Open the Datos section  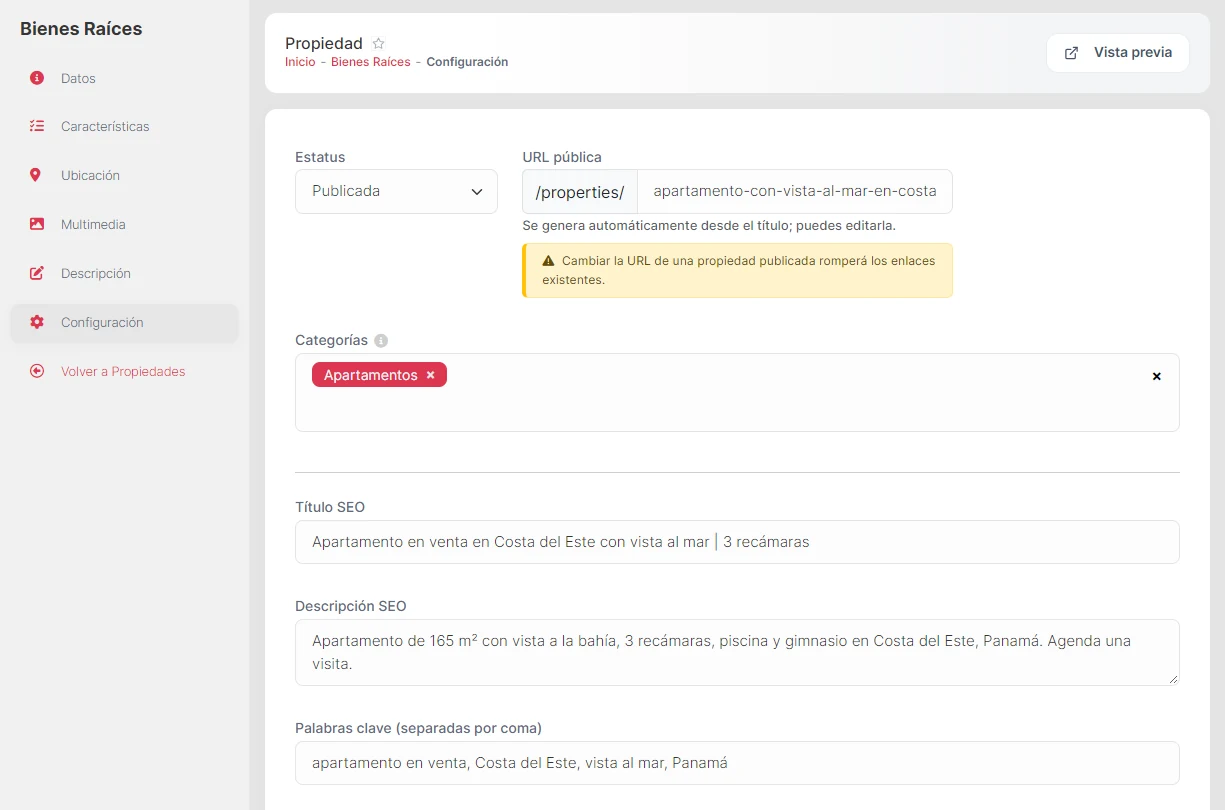click(x=124, y=78)
